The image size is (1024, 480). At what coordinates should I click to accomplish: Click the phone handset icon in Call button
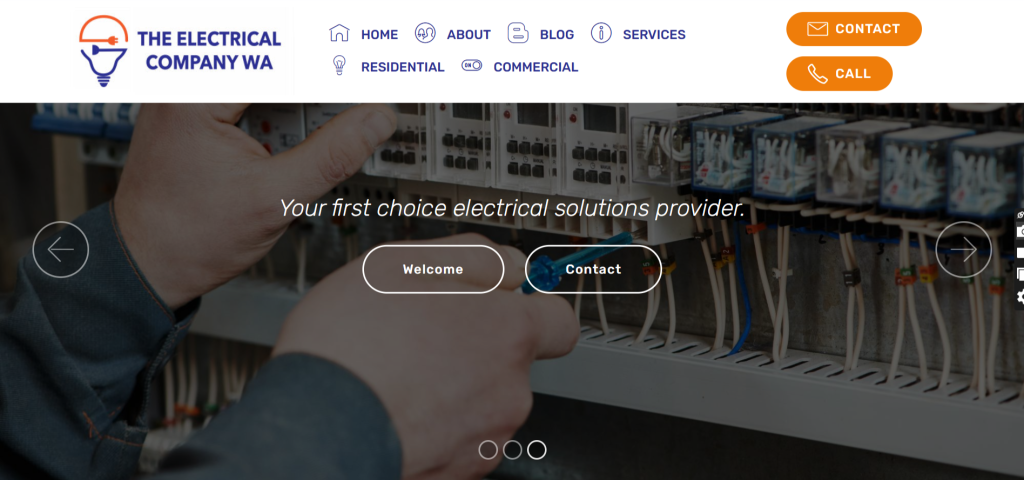point(818,74)
